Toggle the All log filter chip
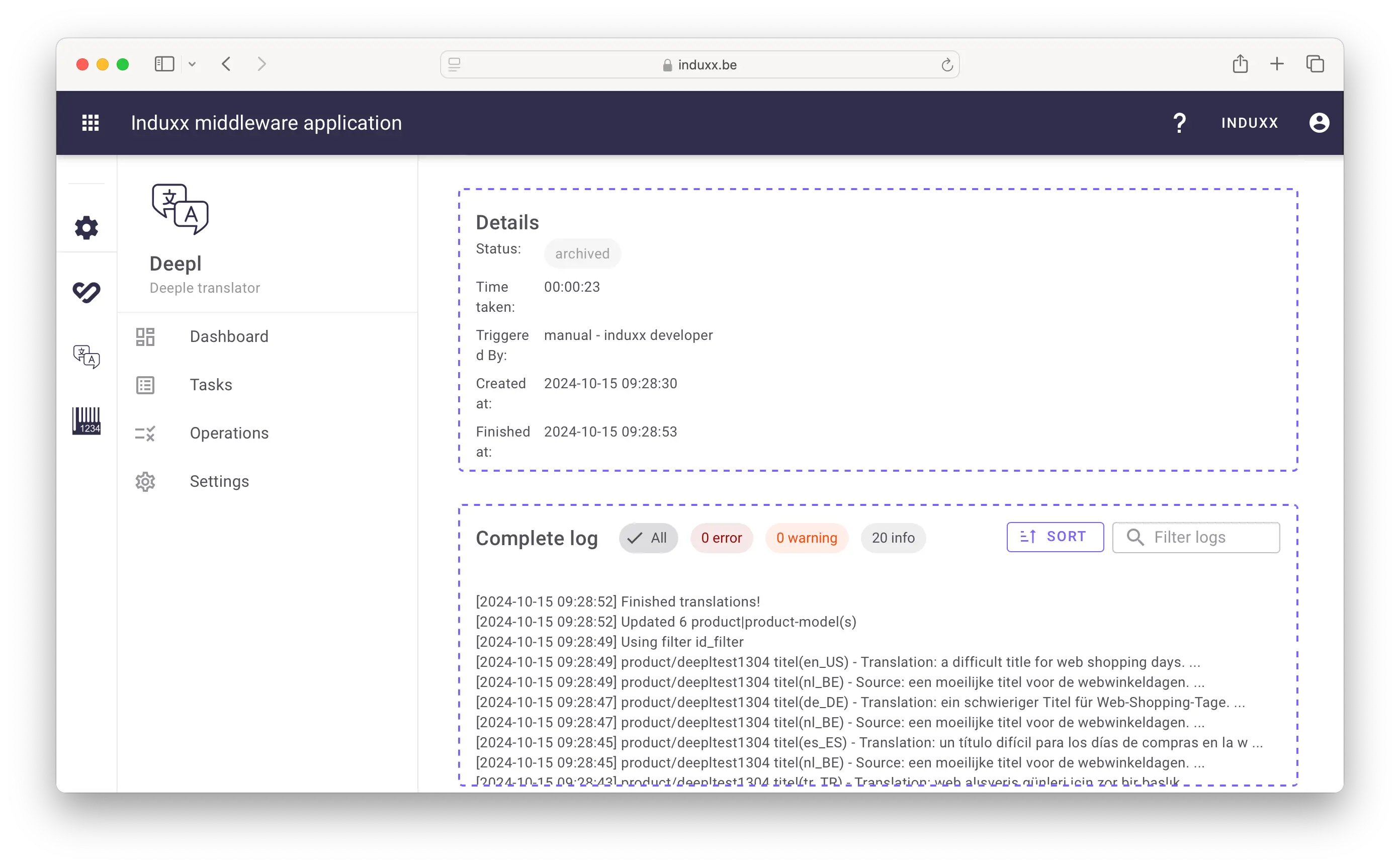The width and height of the screenshot is (1400, 867). coord(648,538)
